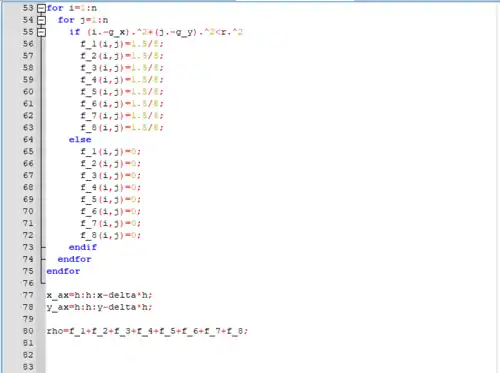Place cursor on endif keyword

click(x=83, y=247)
